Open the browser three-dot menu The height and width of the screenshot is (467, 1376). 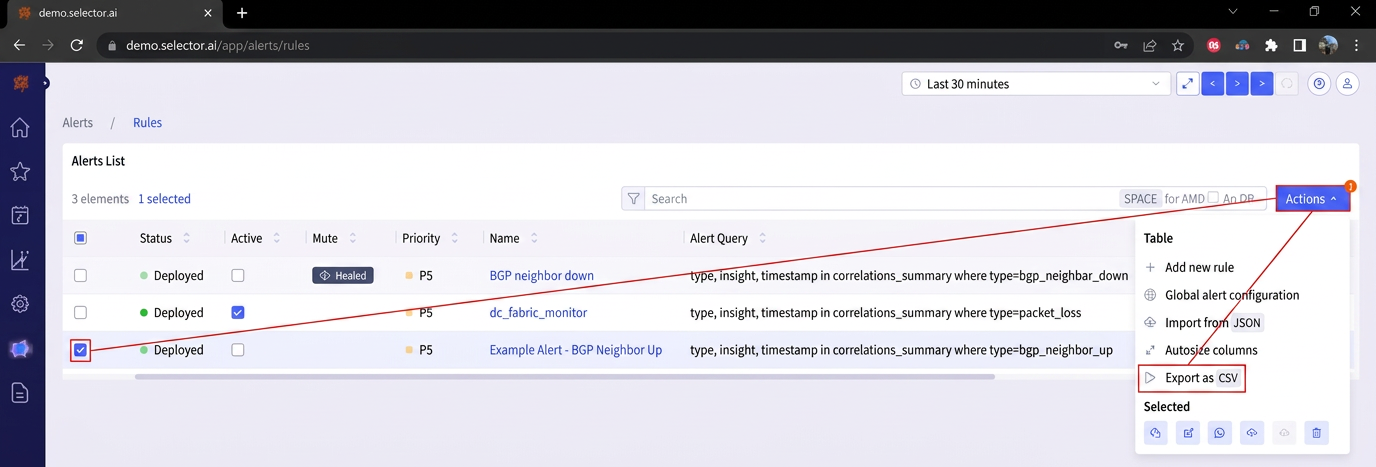point(1356,45)
